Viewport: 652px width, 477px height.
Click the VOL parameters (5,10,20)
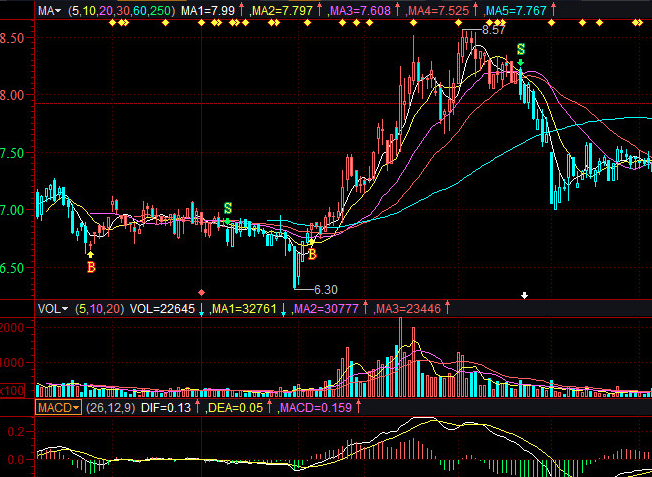click(99, 309)
